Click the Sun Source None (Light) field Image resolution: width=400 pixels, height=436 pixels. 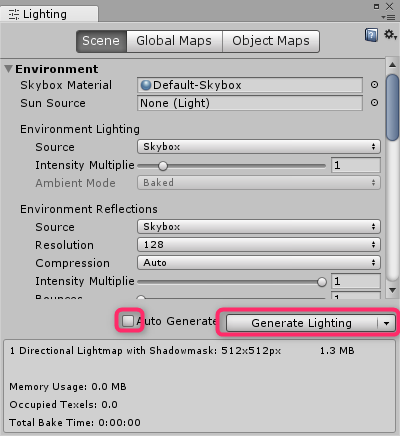[x=250, y=103]
